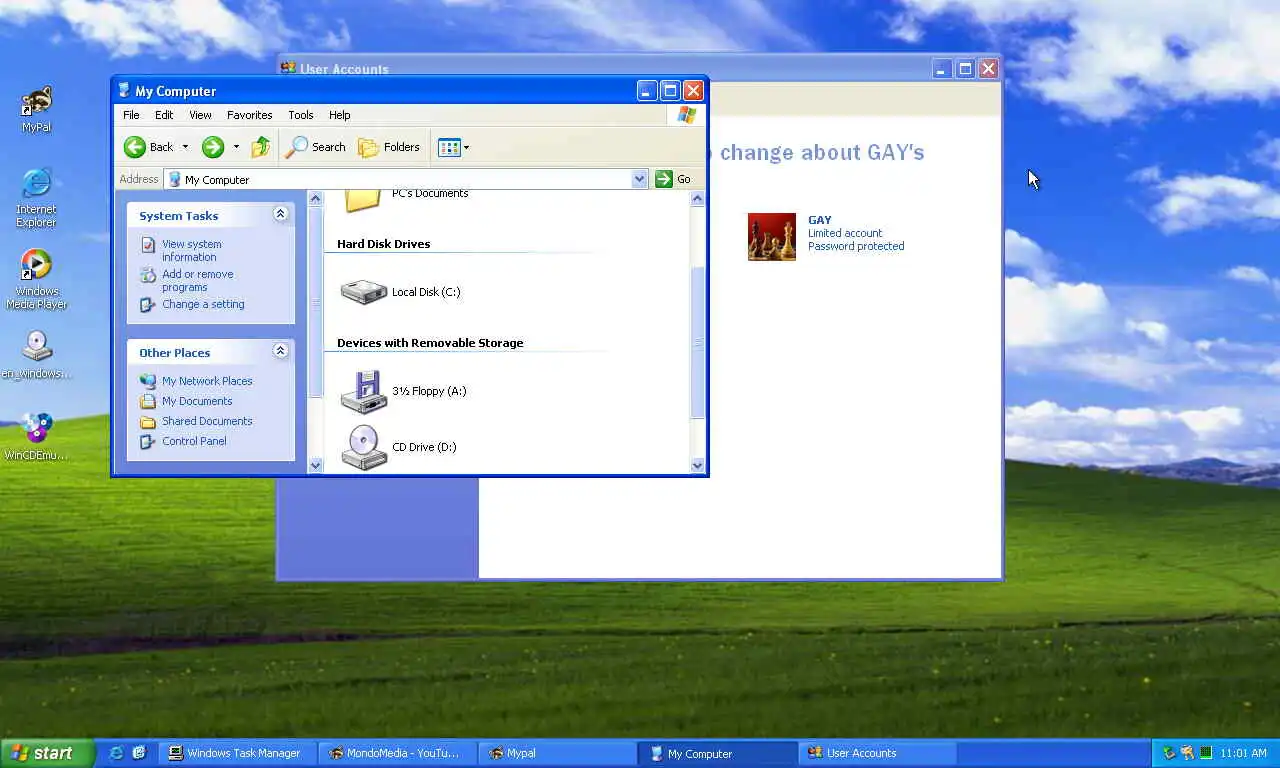Click the My Network Places icon

(x=148, y=381)
